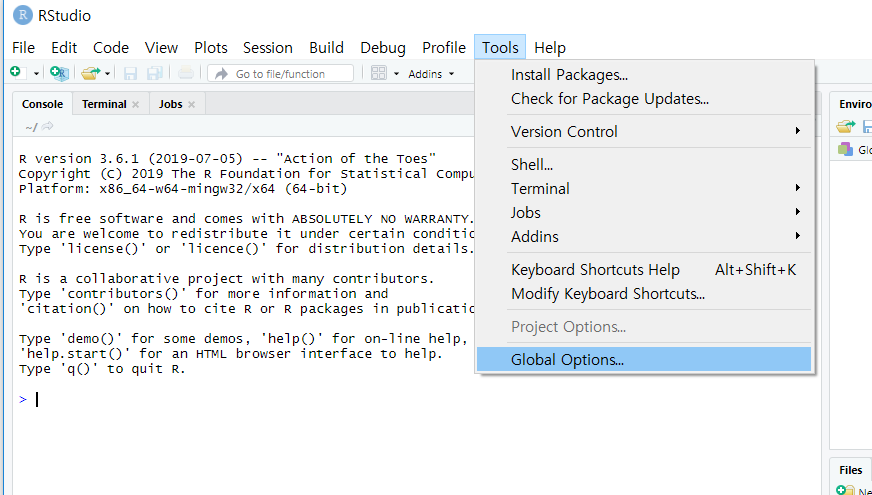Image resolution: width=872 pixels, height=495 pixels.
Task: Open the Build menu
Action: [x=326, y=48]
